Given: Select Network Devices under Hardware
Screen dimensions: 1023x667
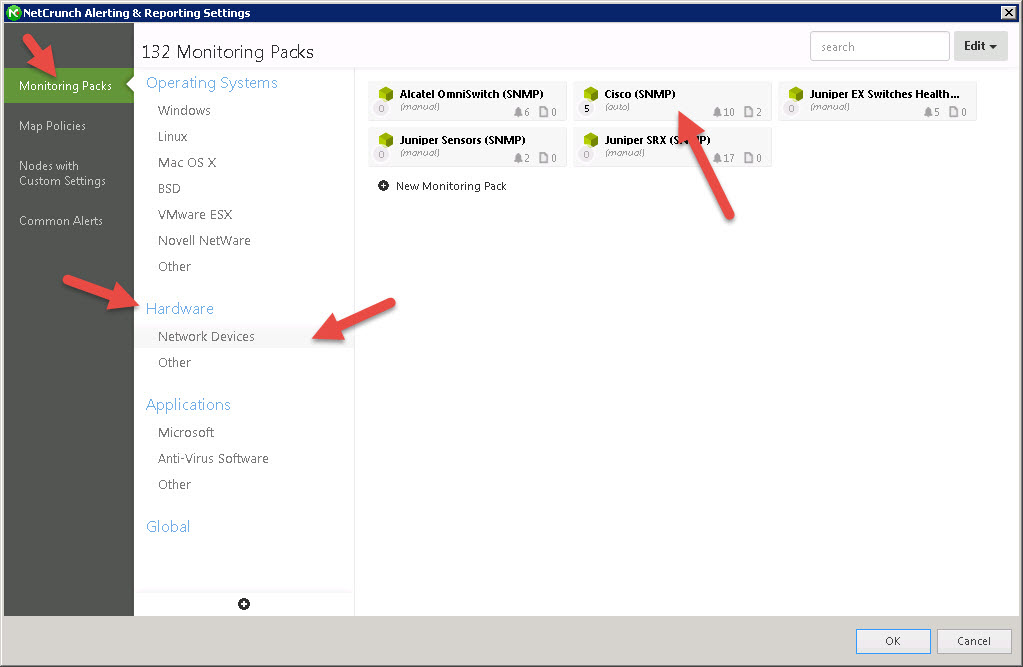Looking at the screenshot, I should pyautogui.click(x=244, y=337).
